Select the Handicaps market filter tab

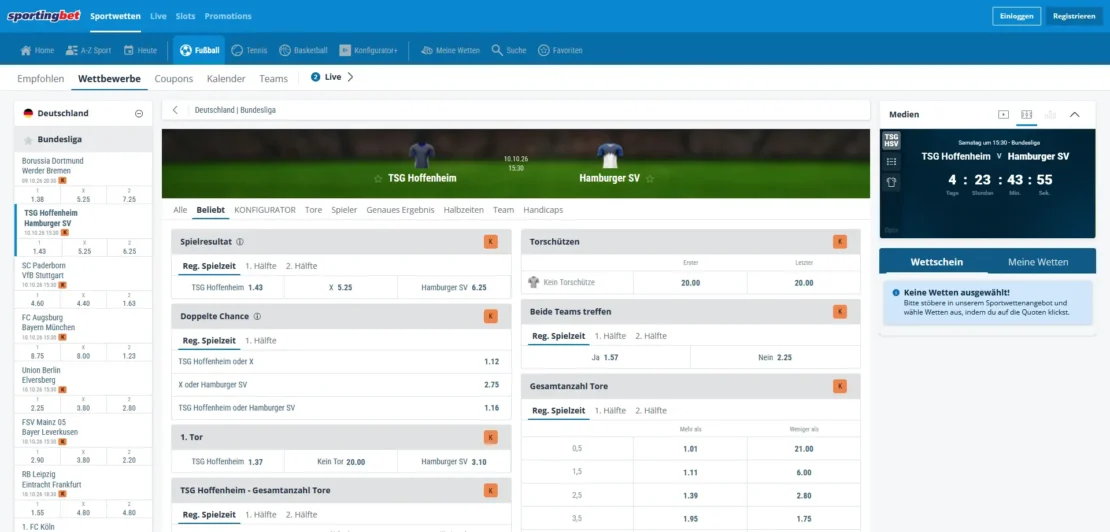544,210
